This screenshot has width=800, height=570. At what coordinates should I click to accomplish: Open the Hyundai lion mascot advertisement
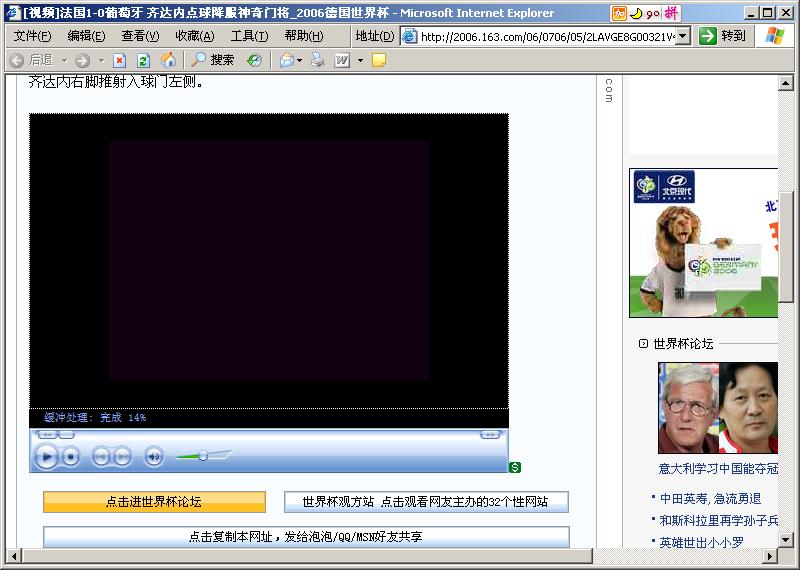[704, 243]
